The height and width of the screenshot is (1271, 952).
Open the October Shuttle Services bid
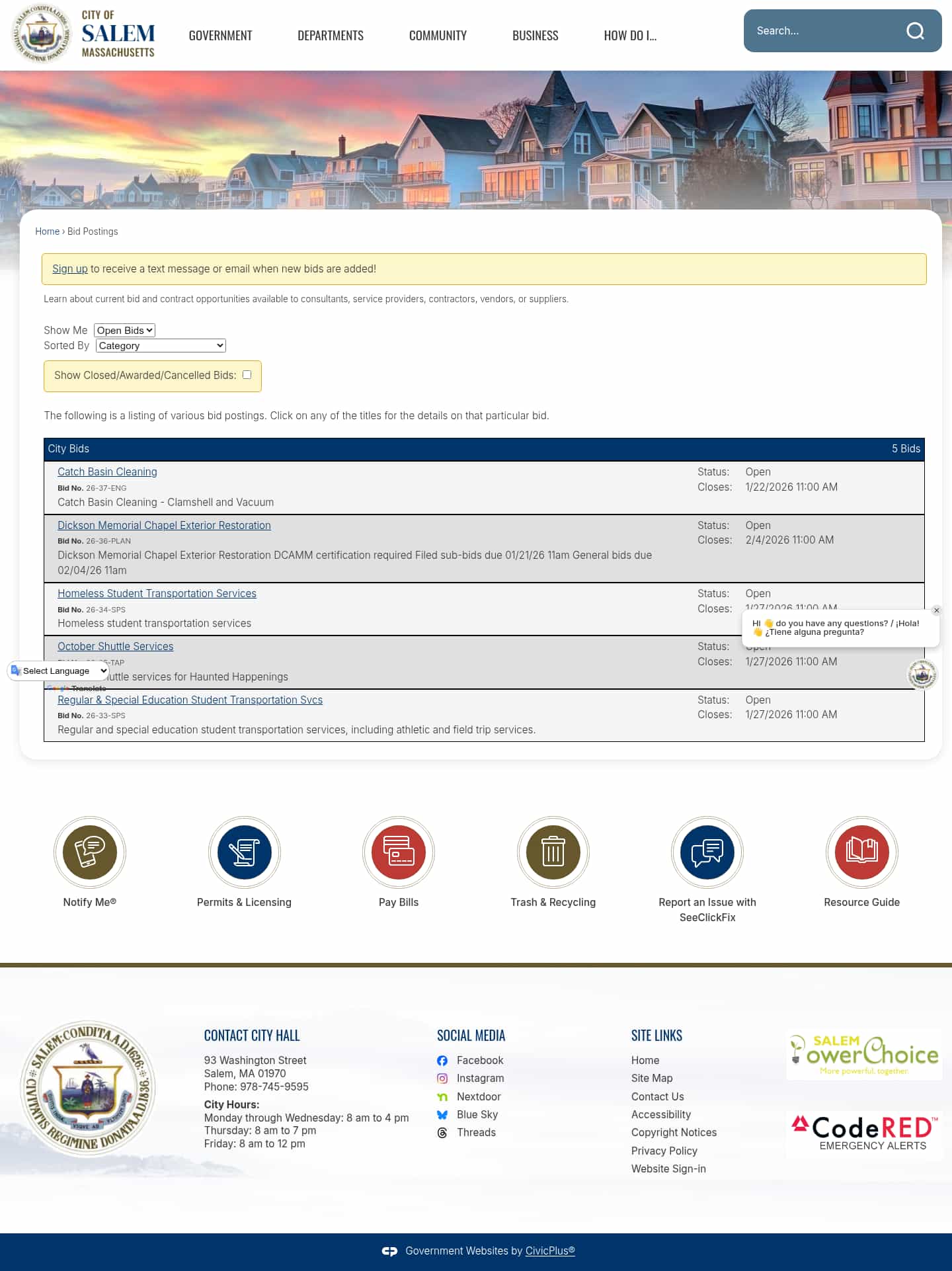(115, 647)
